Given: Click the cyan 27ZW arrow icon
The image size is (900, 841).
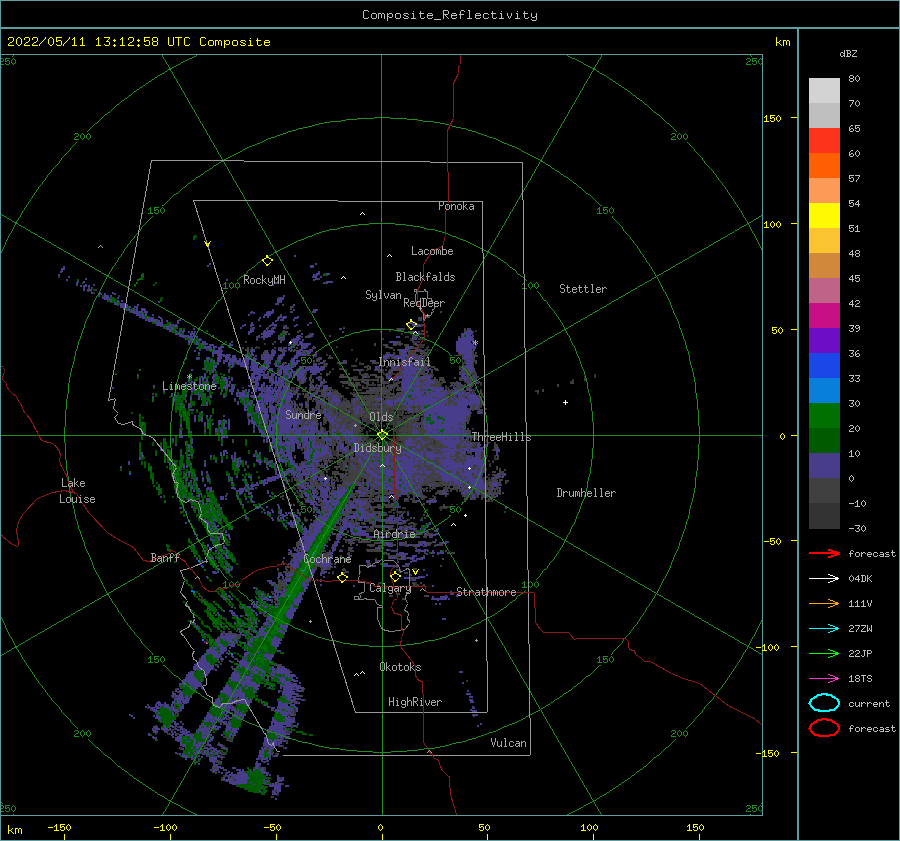Looking at the screenshot, I should click(x=824, y=629).
